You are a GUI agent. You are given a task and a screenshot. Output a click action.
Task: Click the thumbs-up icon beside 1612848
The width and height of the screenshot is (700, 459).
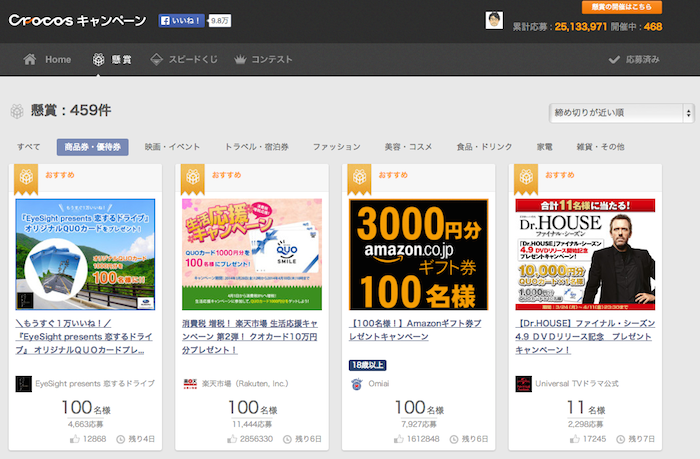pos(399,439)
